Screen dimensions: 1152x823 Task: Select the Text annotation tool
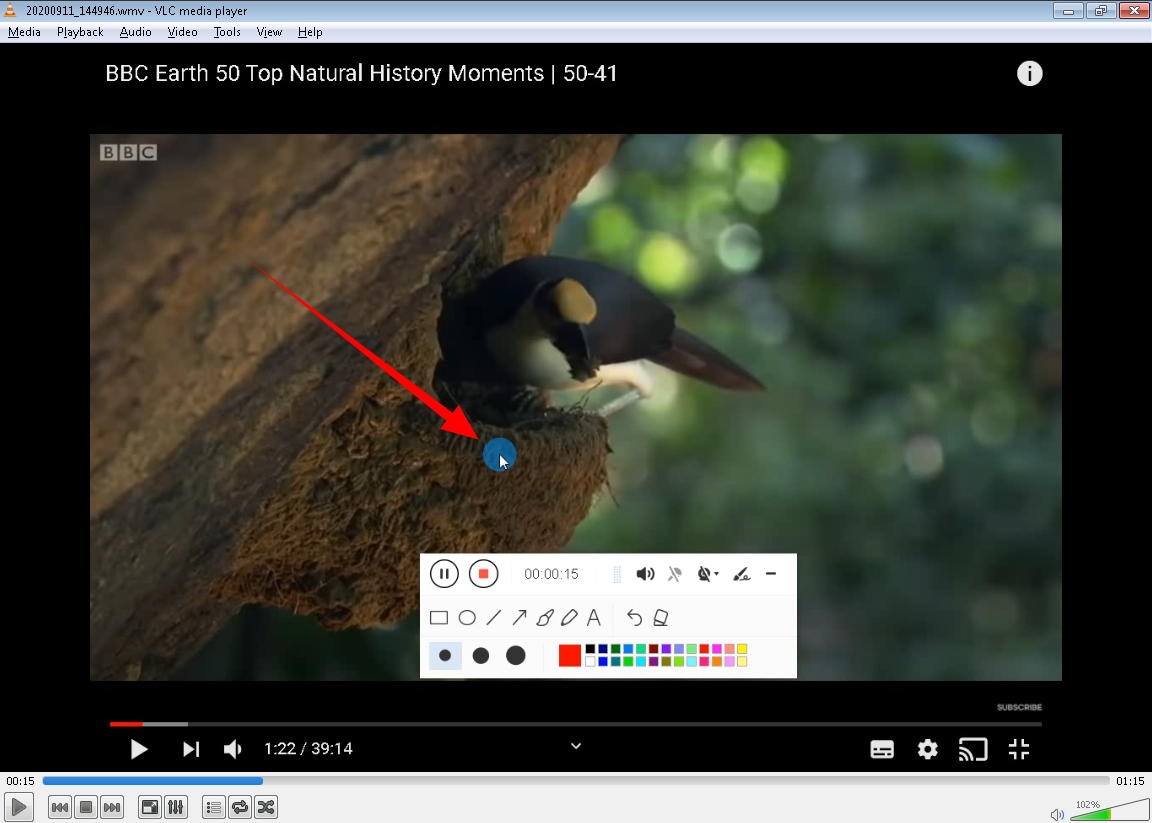594,617
